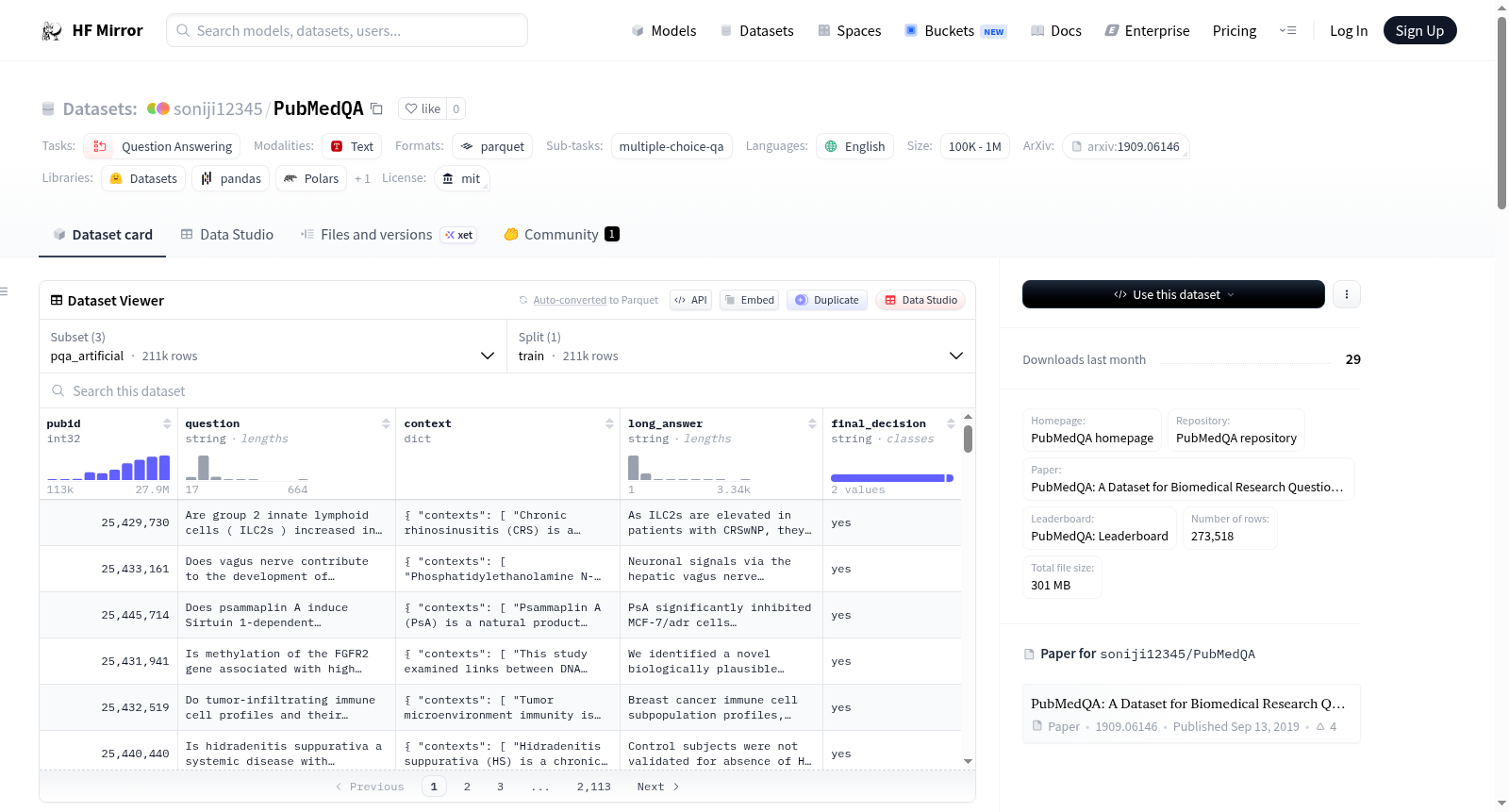
Task: Select the Text modality tag
Action: coord(352,146)
